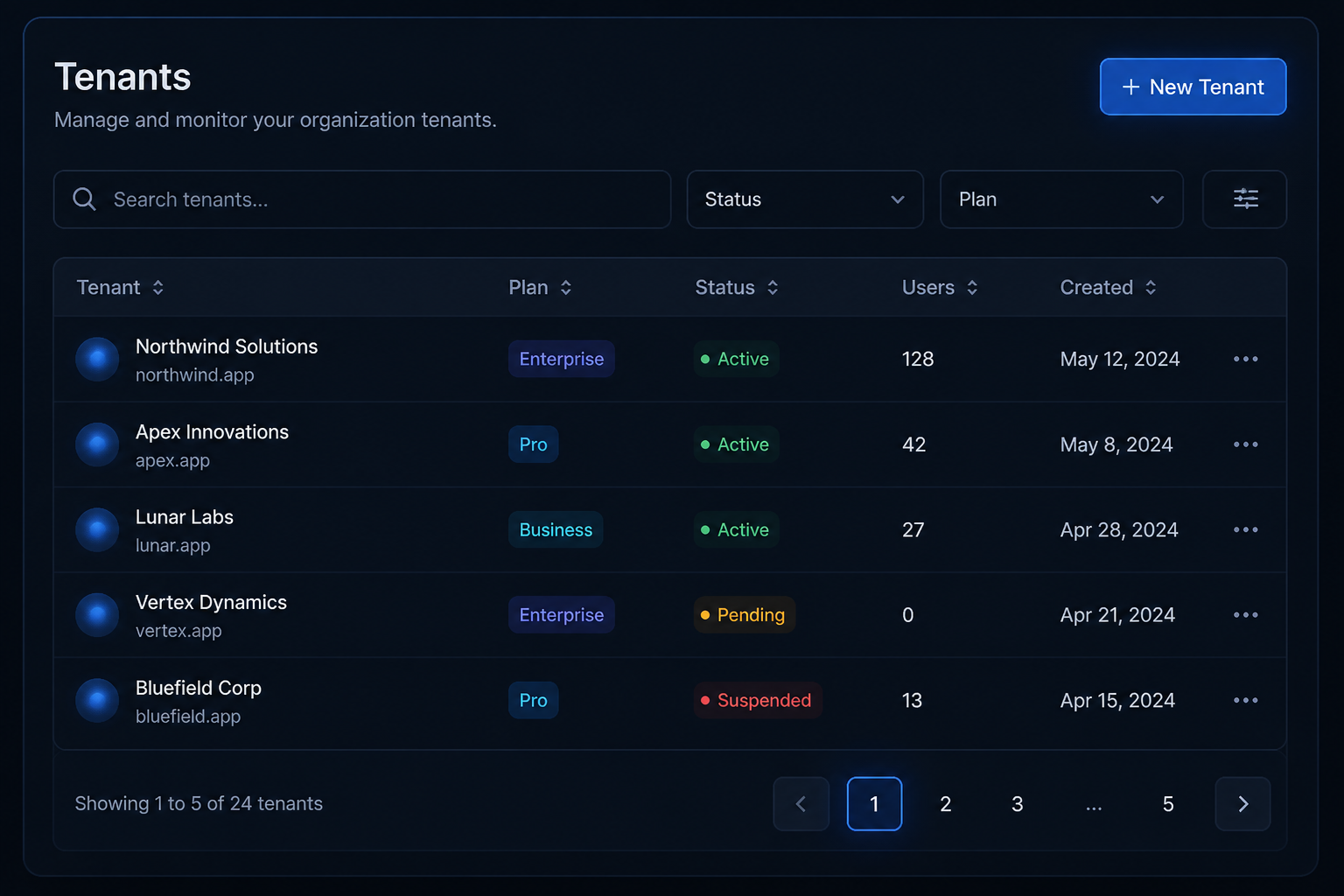Click Pro badge for Apex Innovations

(534, 444)
